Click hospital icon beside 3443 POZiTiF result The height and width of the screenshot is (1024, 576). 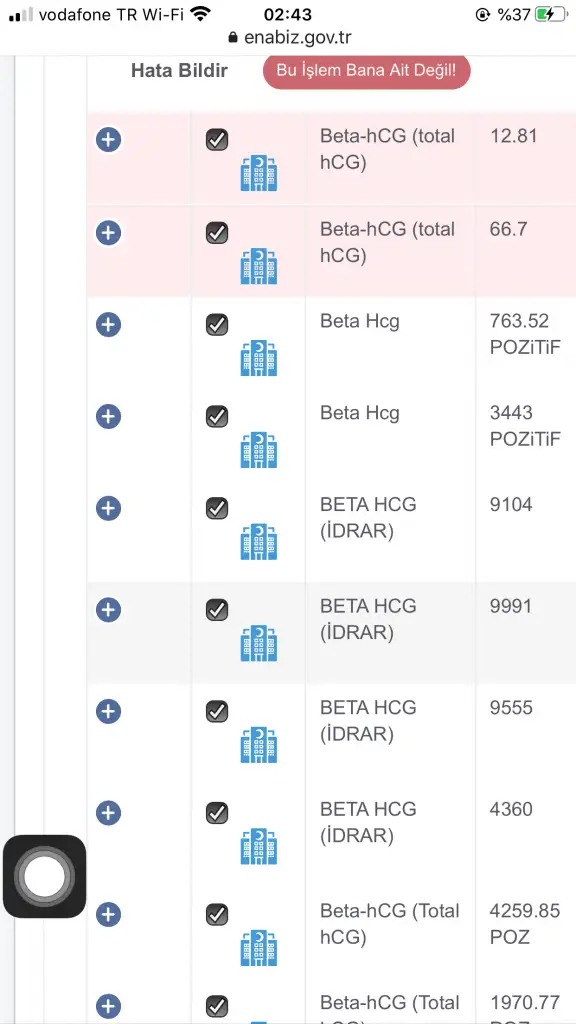259,449
